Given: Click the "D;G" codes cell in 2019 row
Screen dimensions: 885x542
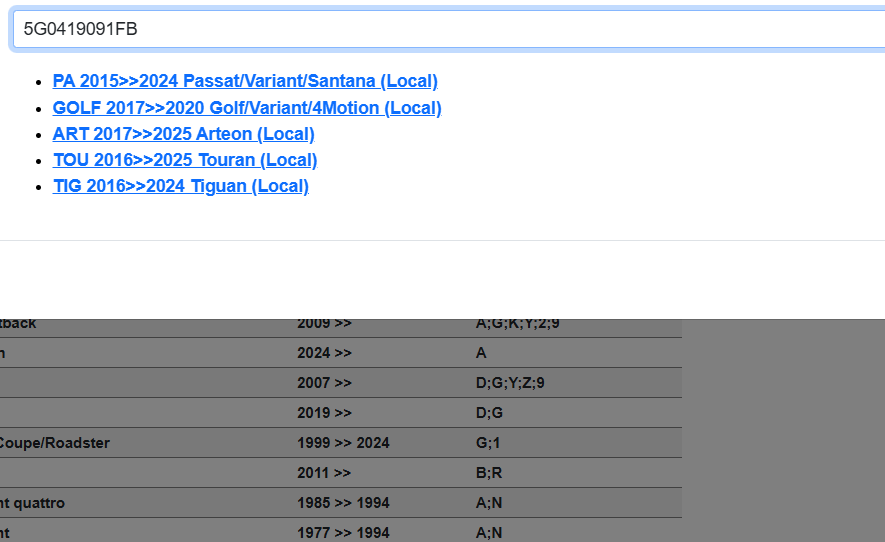Looking at the screenshot, I should [489, 413].
